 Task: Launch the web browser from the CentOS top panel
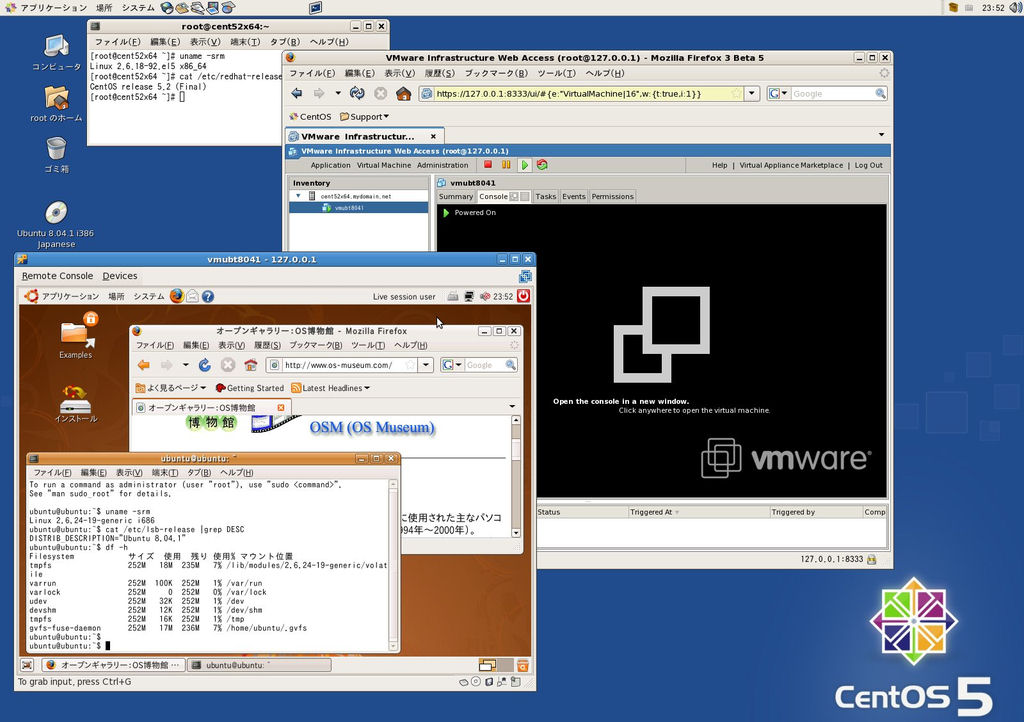pyautogui.click(x=167, y=8)
